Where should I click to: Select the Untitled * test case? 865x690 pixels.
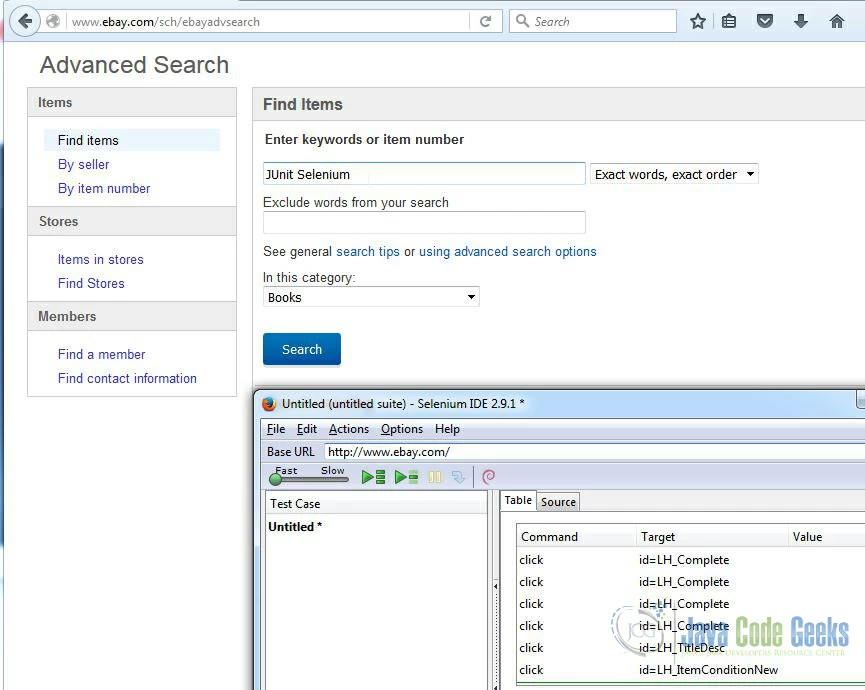coord(295,527)
